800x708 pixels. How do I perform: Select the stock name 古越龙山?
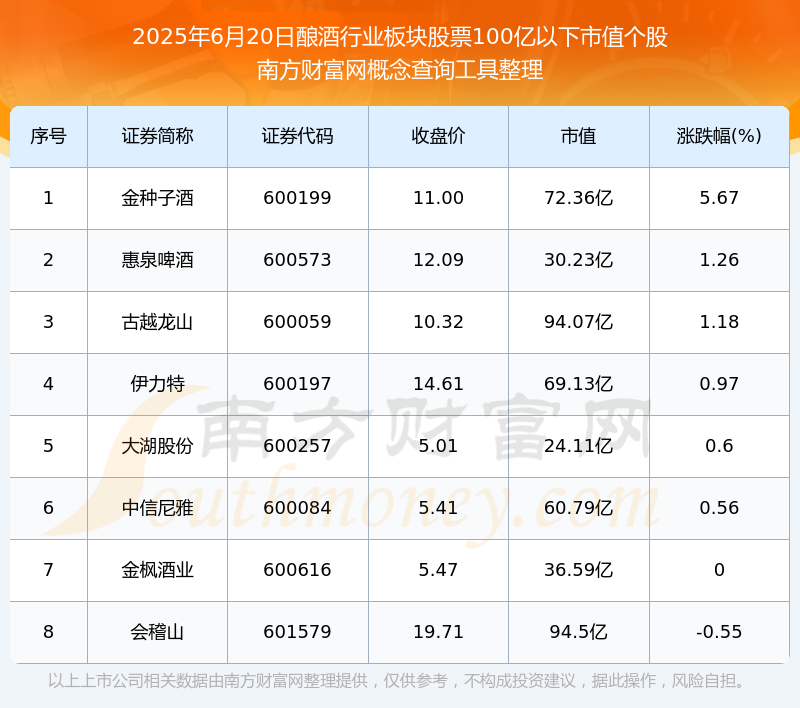coord(157,322)
